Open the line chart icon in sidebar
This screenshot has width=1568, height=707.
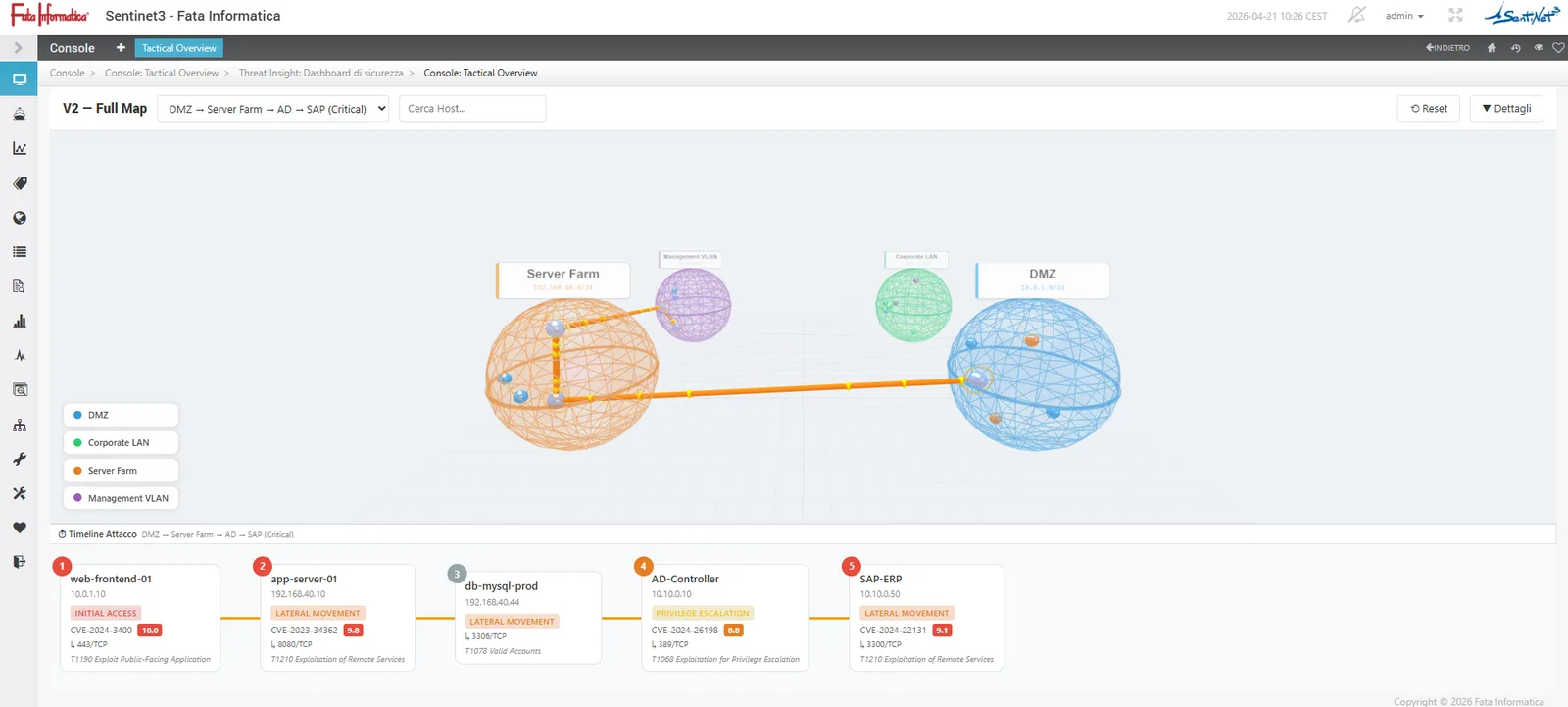tap(19, 148)
